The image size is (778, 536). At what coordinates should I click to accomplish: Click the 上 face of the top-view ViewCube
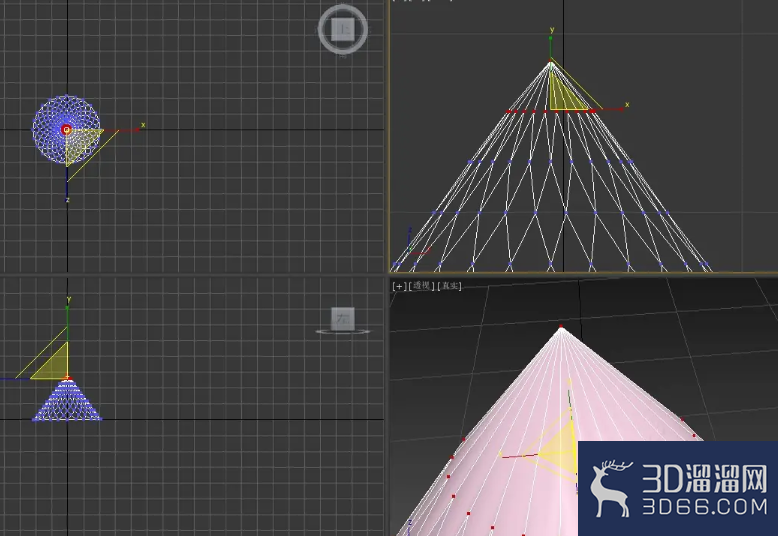click(342, 29)
